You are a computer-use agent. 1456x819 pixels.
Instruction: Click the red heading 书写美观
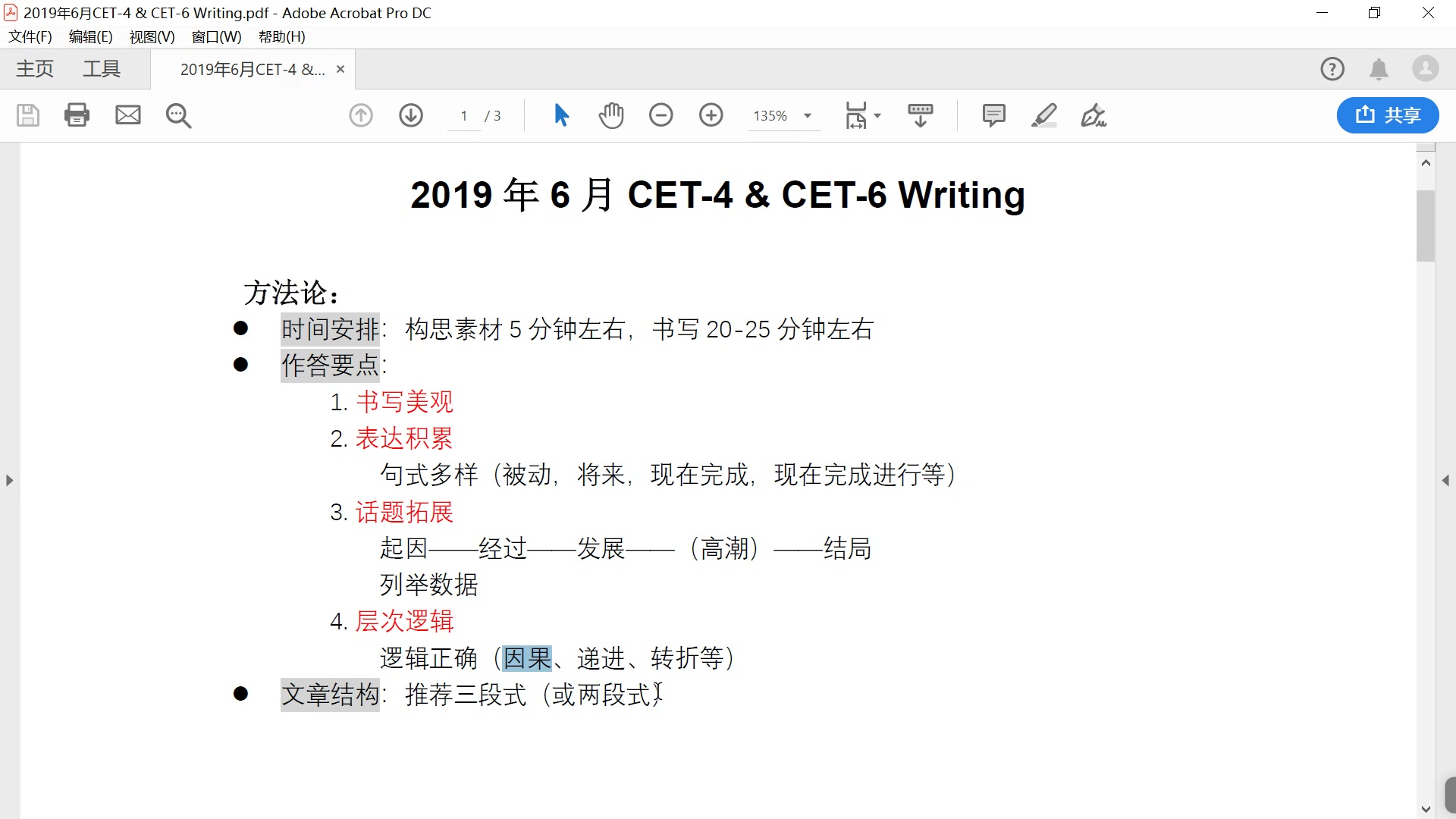404,402
